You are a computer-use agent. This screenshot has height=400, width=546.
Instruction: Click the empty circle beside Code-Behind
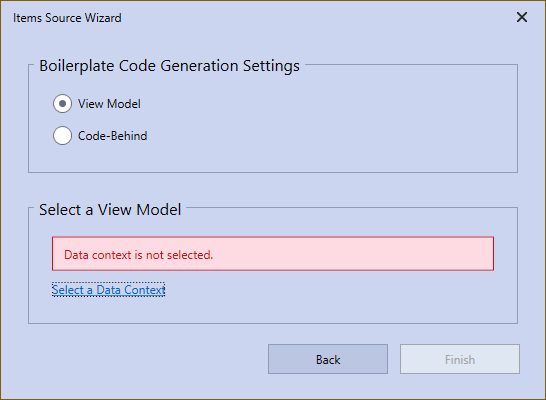tap(62, 135)
